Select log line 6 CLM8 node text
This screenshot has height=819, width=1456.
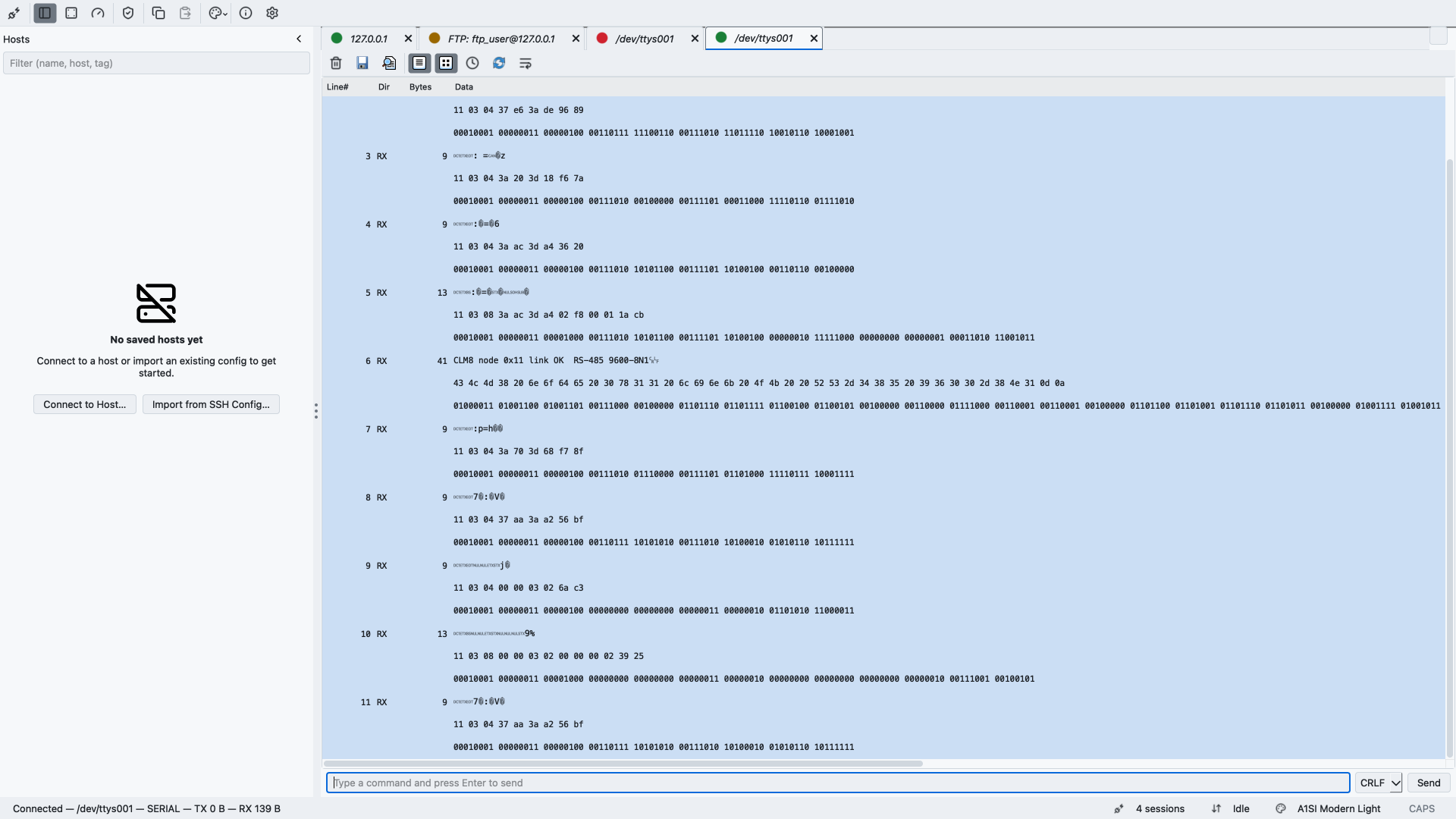pos(556,360)
